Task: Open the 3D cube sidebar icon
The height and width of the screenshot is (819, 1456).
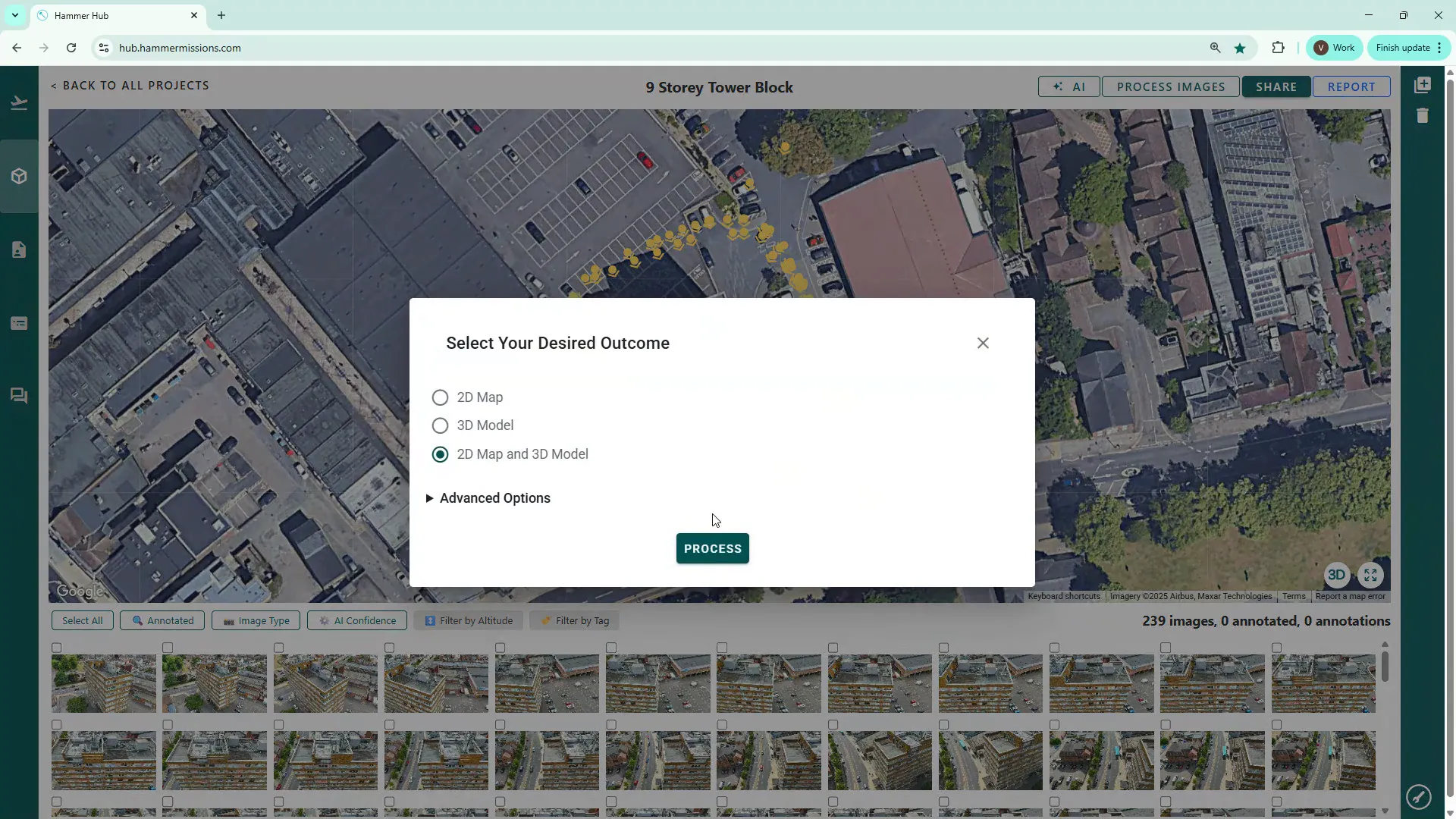Action: [x=19, y=176]
